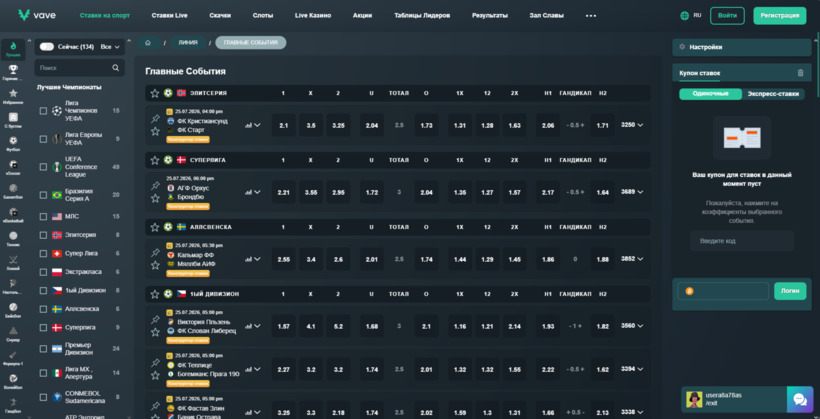Click stake amount field with coin
This screenshot has width=820, height=419.
(x=723, y=291)
